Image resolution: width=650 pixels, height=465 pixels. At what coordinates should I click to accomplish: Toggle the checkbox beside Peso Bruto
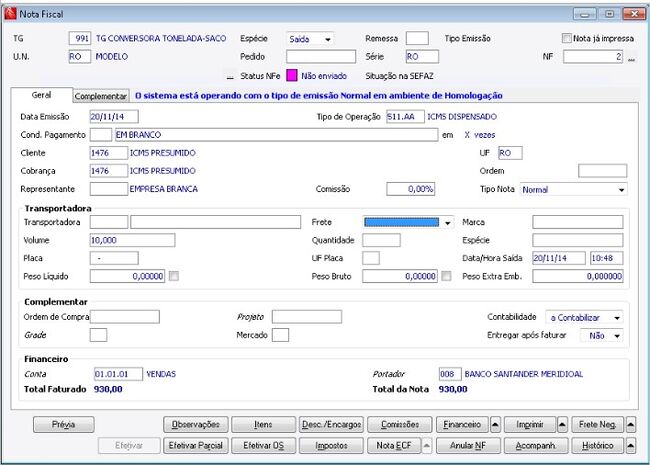tap(446, 276)
